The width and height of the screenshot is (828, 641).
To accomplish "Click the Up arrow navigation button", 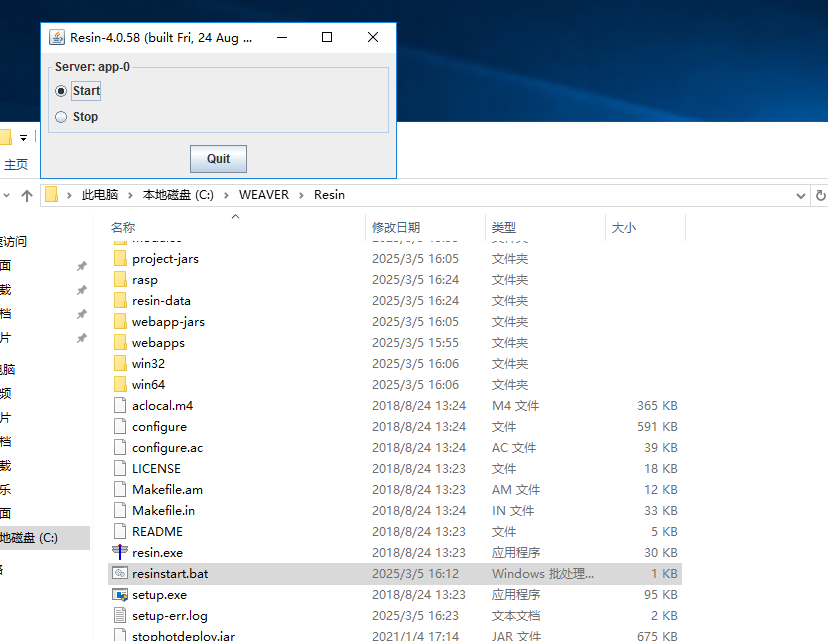I will (x=27, y=195).
